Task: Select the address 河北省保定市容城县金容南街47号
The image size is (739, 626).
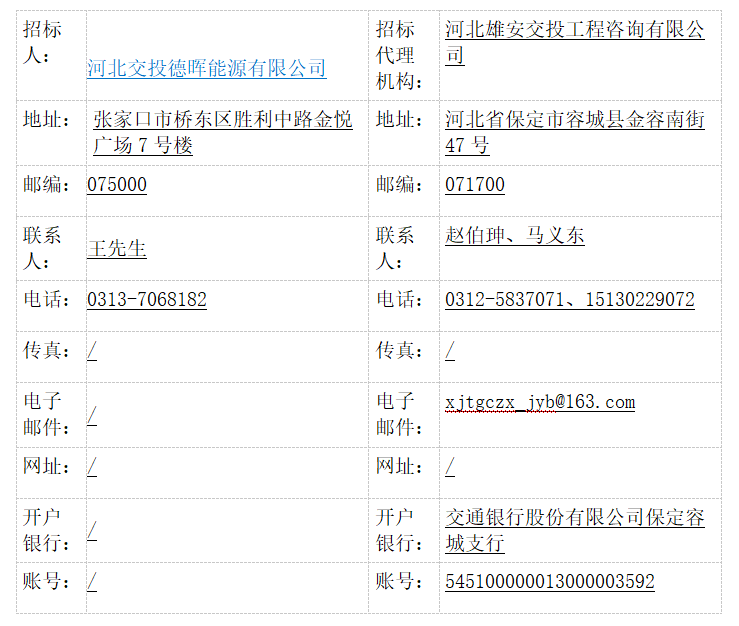Action: pos(574,133)
